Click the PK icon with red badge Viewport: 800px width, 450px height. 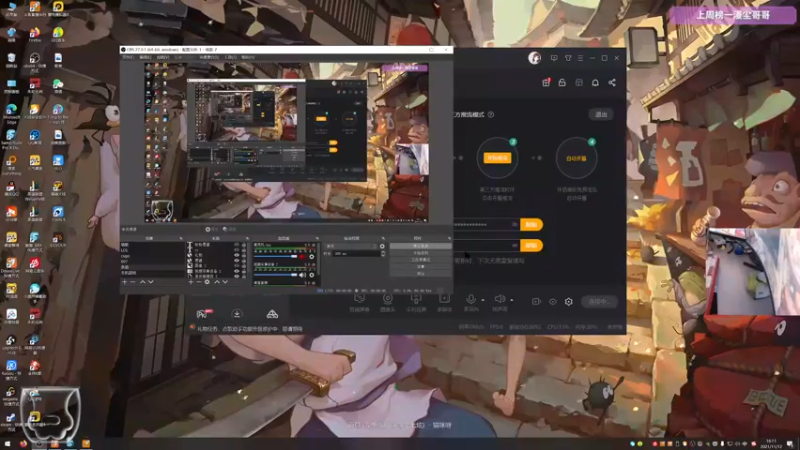click(x=203, y=313)
